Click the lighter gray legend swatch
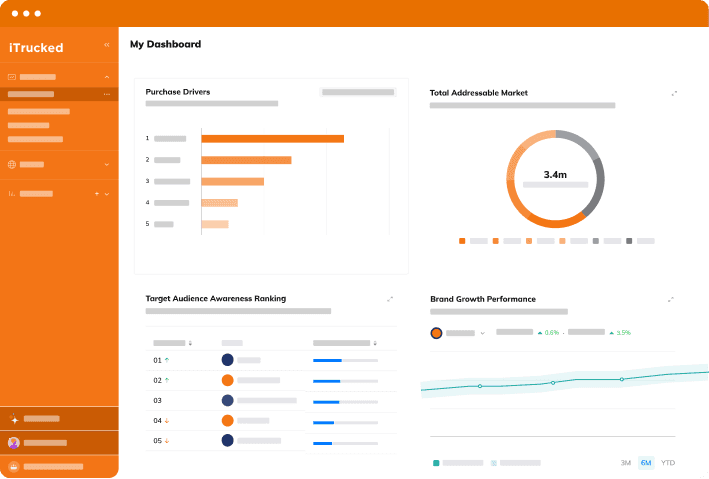Image resolution: width=709 pixels, height=479 pixels. coord(596,241)
